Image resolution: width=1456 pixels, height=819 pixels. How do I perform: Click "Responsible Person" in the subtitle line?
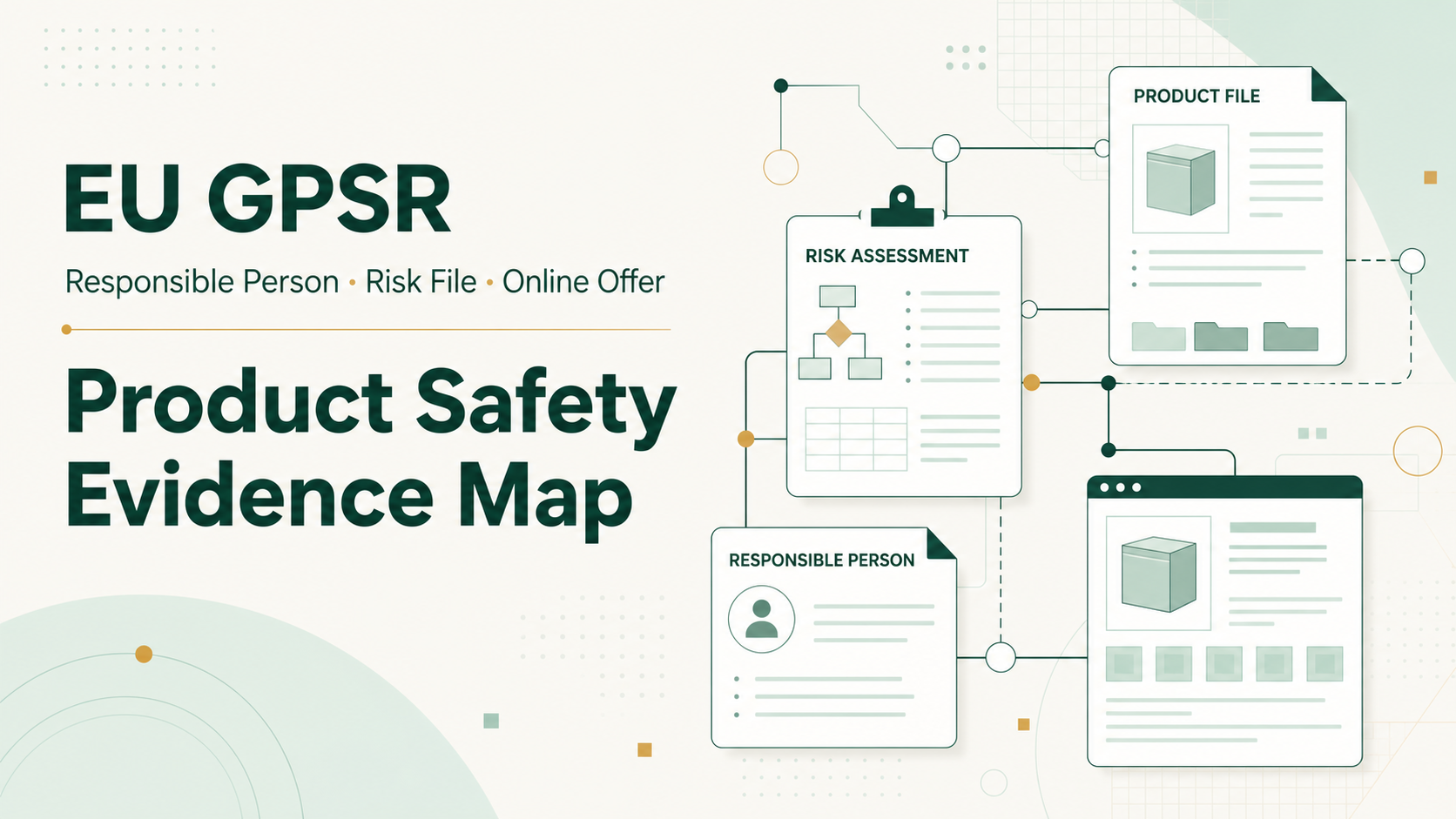tap(202, 282)
